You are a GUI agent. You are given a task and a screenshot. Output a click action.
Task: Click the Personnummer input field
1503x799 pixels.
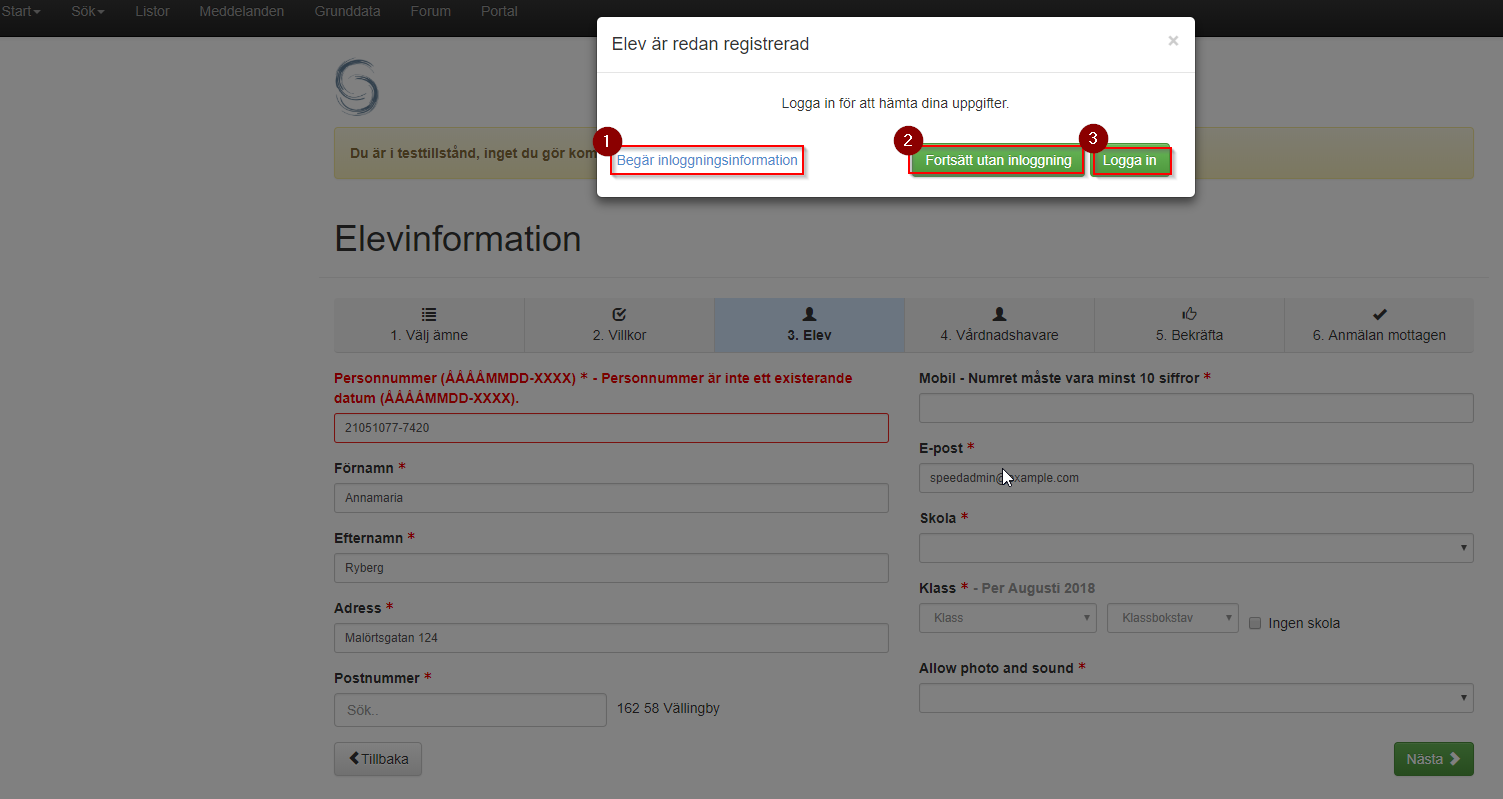(x=611, y=428)
